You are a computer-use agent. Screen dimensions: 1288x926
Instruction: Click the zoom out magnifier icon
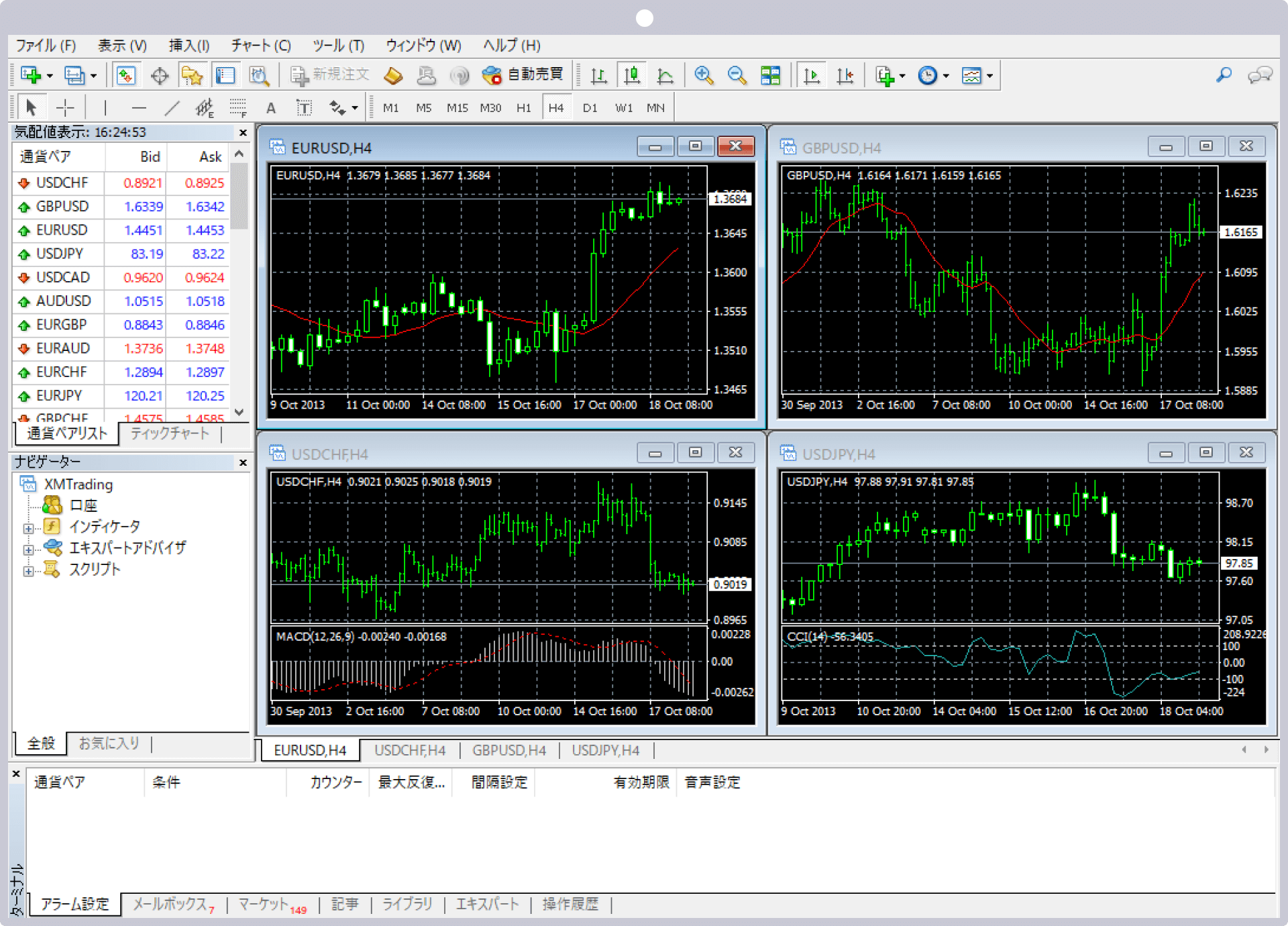(x=737, y=75)
